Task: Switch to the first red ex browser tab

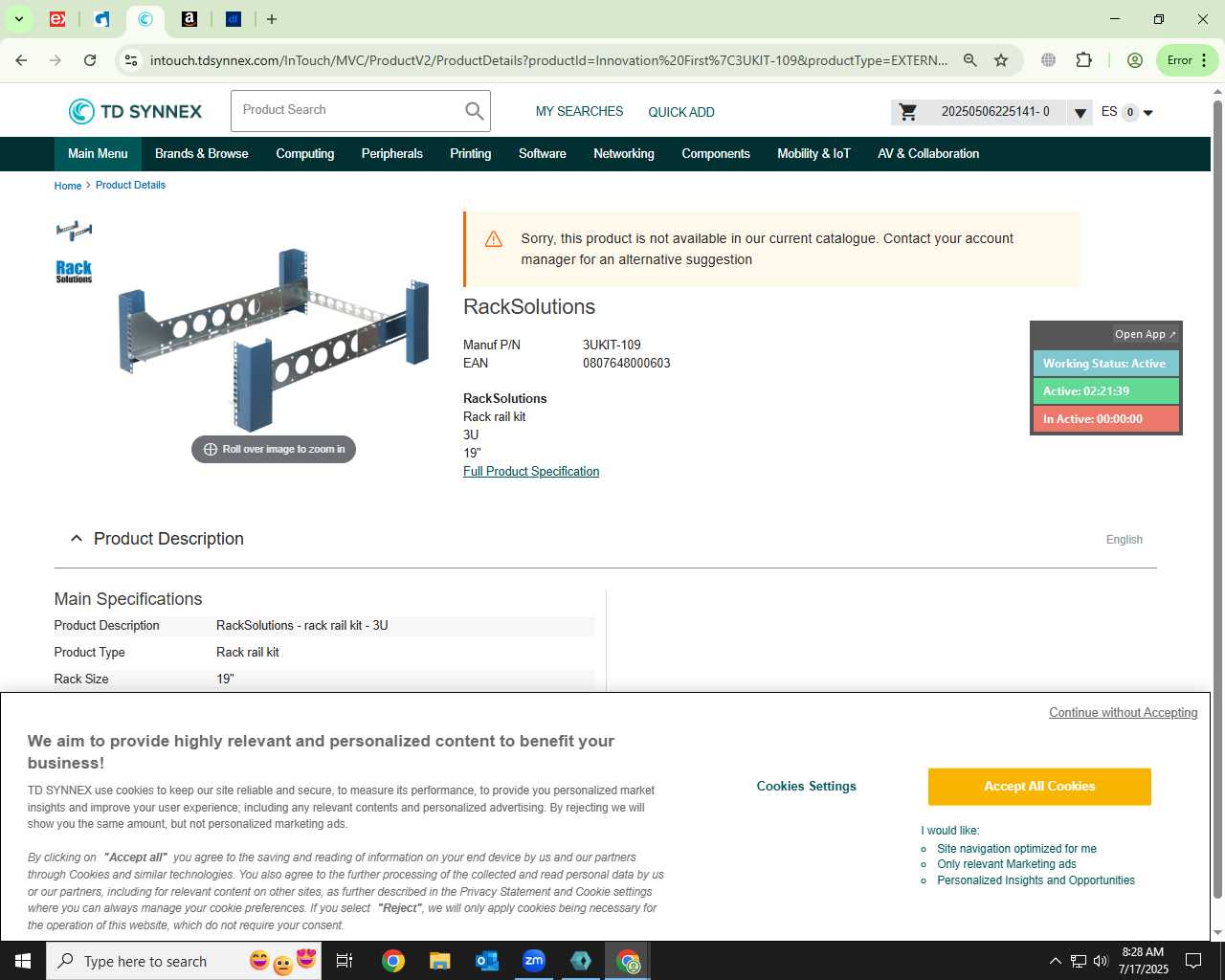Action: [57, 19]
